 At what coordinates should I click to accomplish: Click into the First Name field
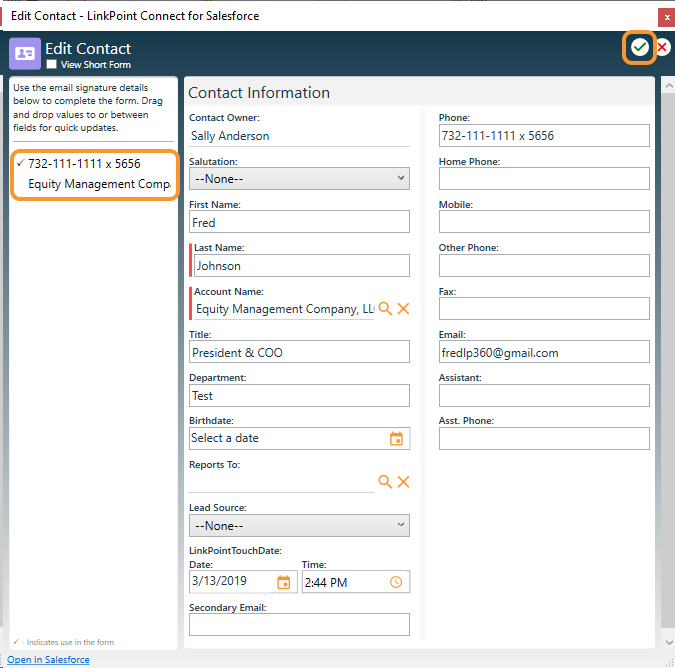pos(299,222)
